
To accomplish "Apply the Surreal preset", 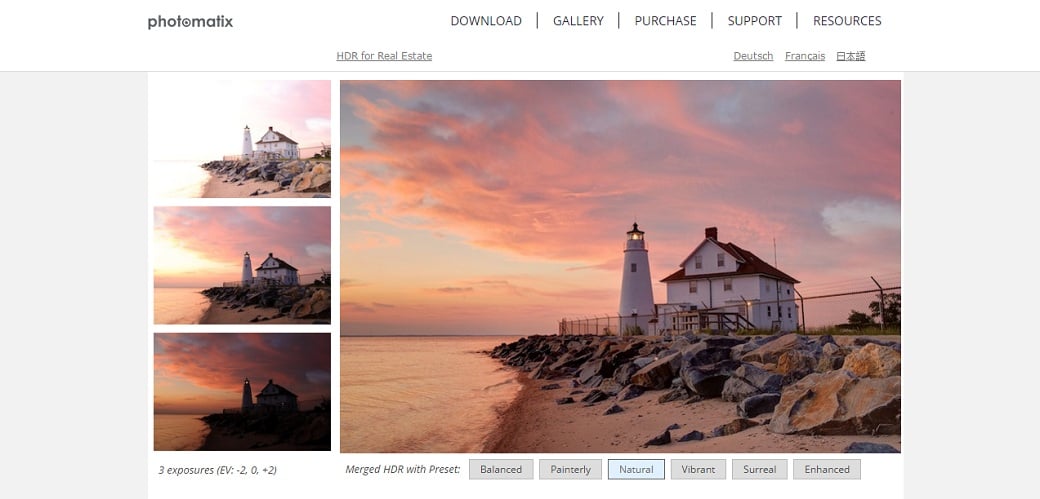I will [760, 469].
